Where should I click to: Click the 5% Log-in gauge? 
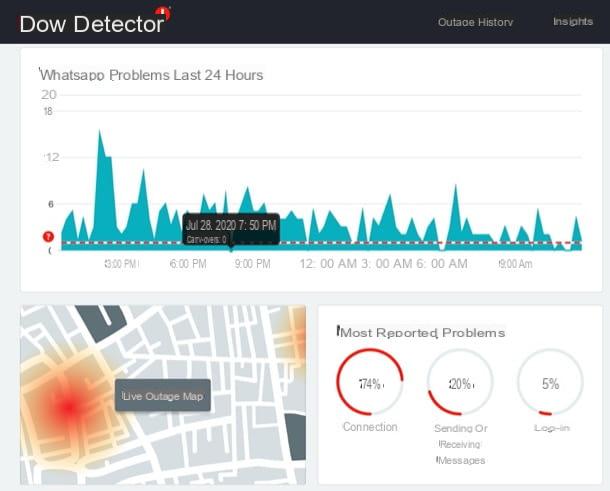click(550, 382)
